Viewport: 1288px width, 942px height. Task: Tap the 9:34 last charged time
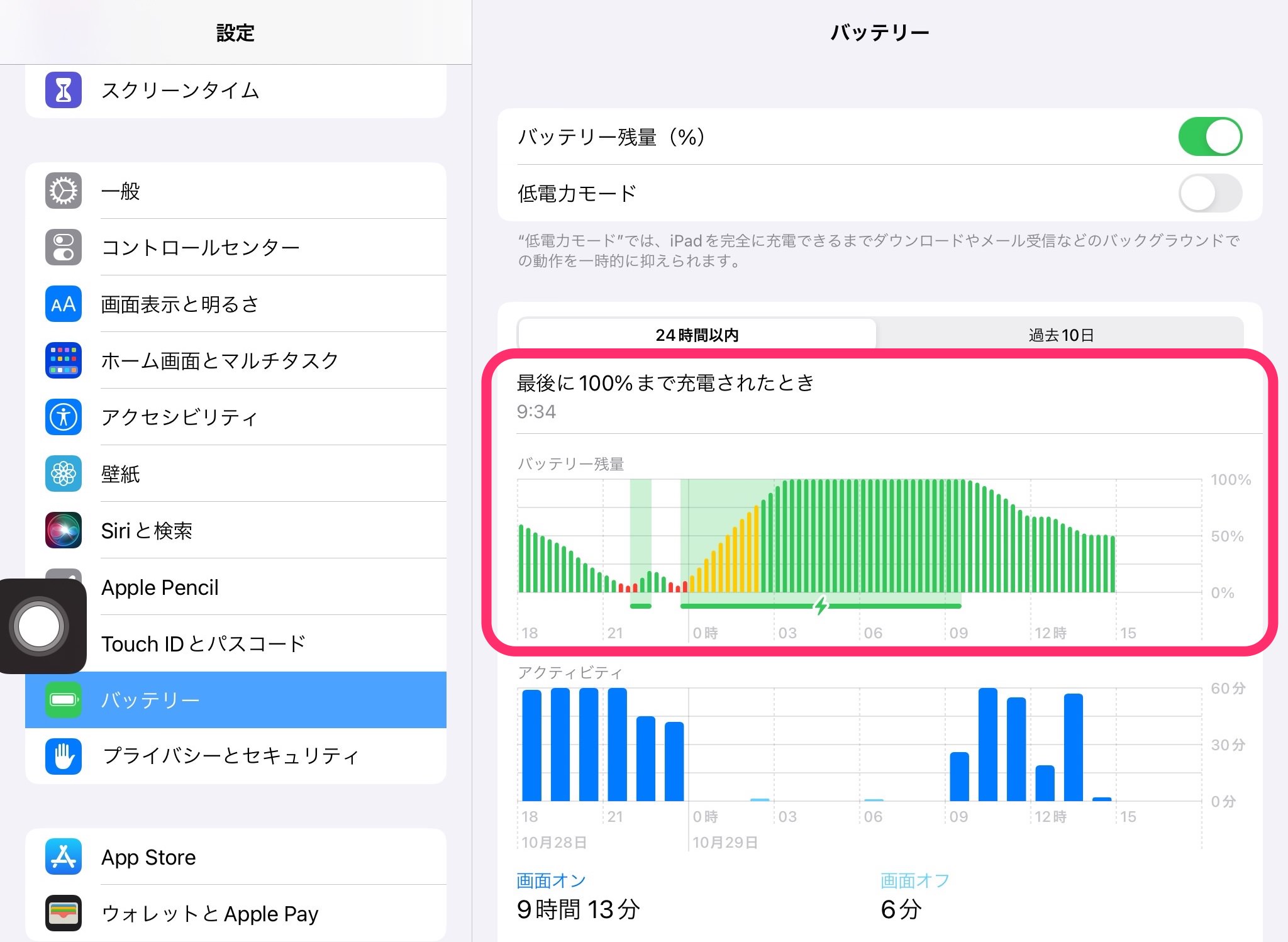[x=536, y=412]
